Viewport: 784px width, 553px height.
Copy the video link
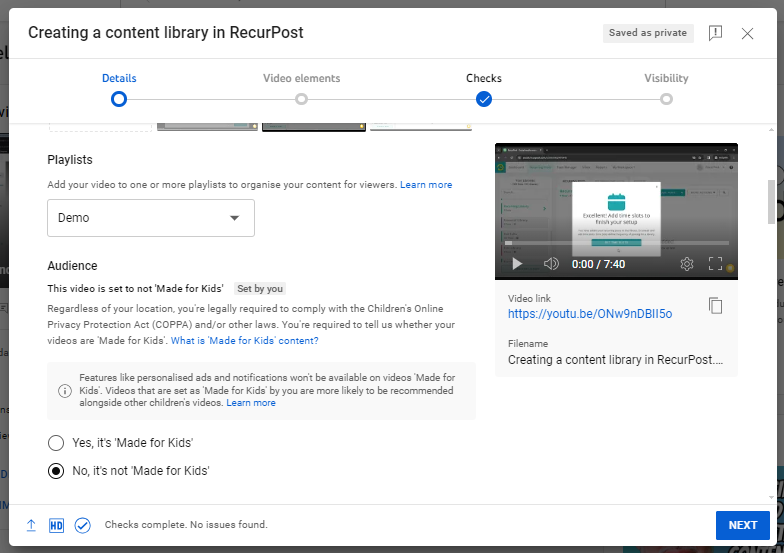(715, 306)
